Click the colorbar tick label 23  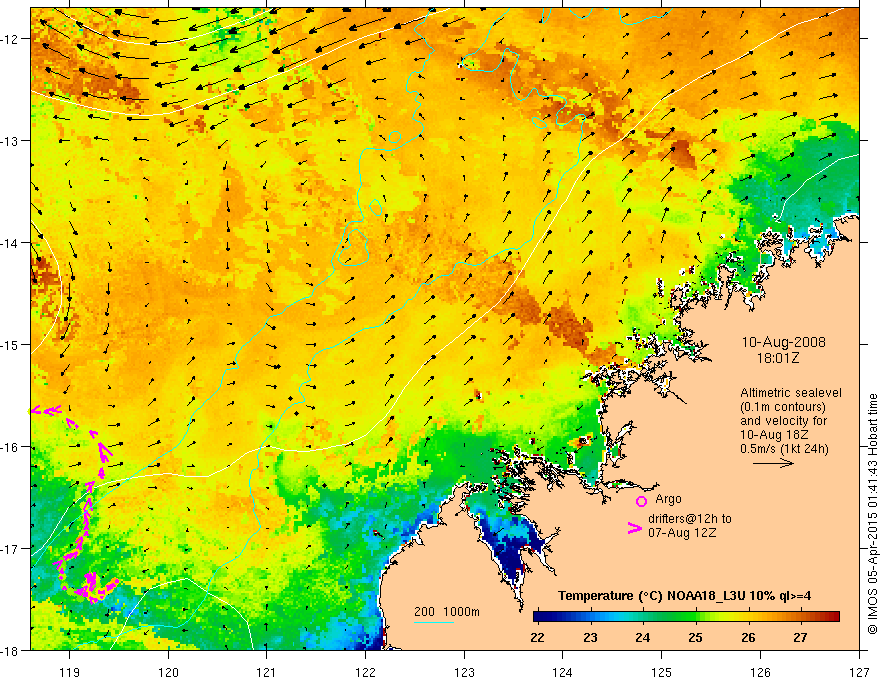click(x=590, y=638)
